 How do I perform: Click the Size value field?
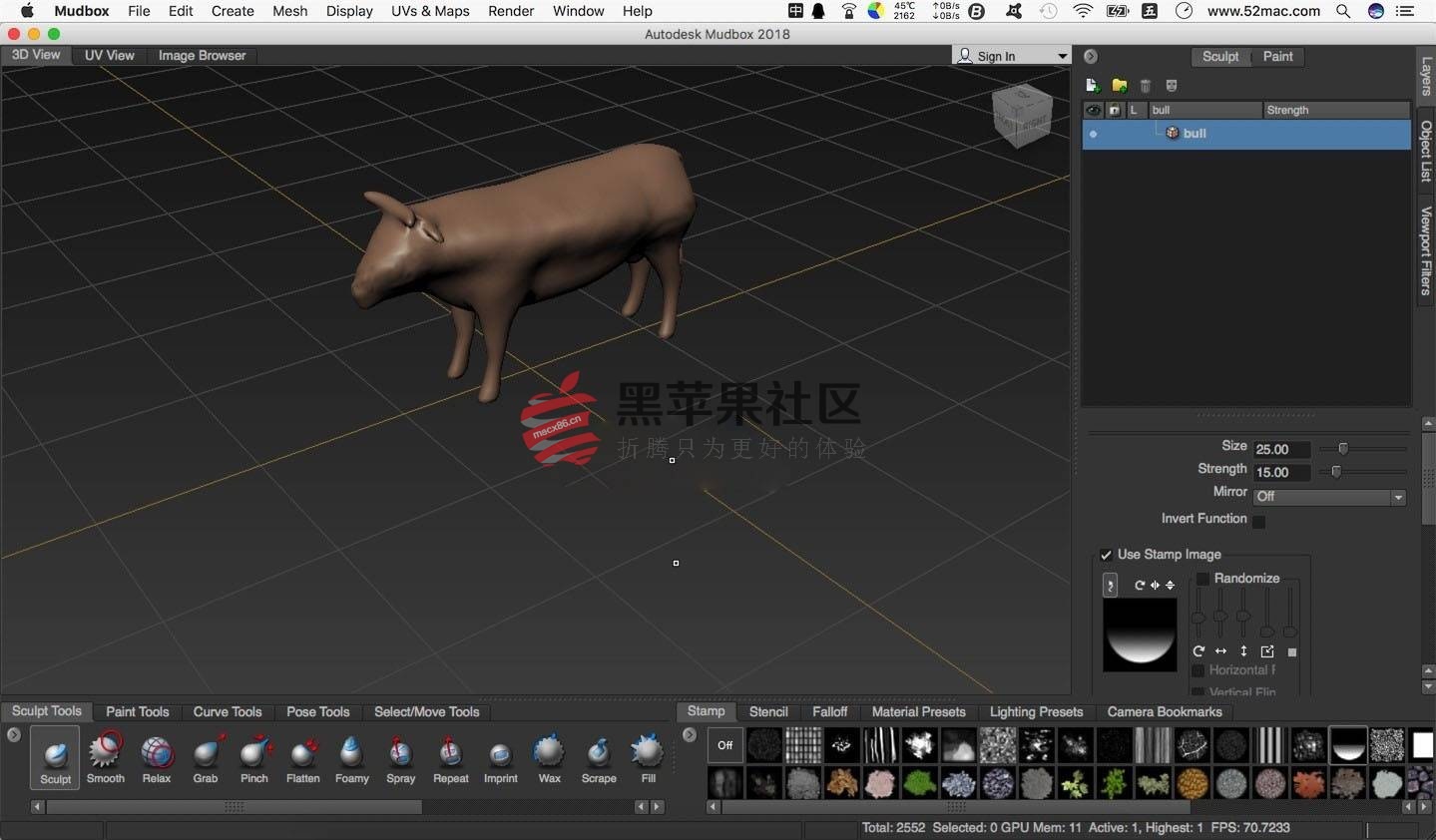point(1281,449)
